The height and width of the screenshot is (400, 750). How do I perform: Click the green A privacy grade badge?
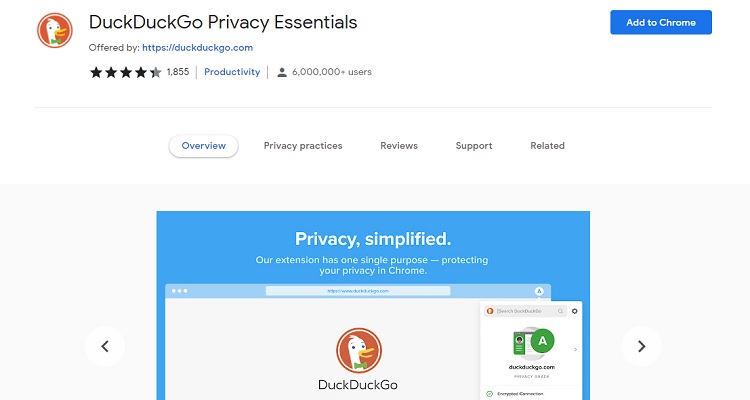(542, 341)
